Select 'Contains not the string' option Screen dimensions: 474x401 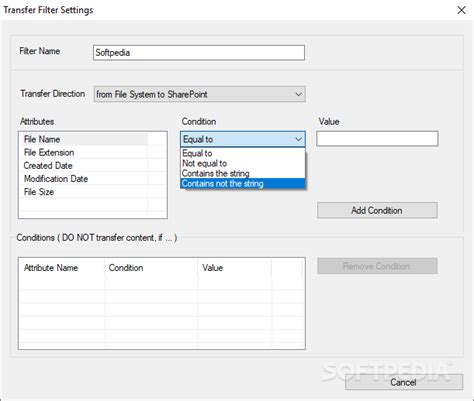click(243, 184)
